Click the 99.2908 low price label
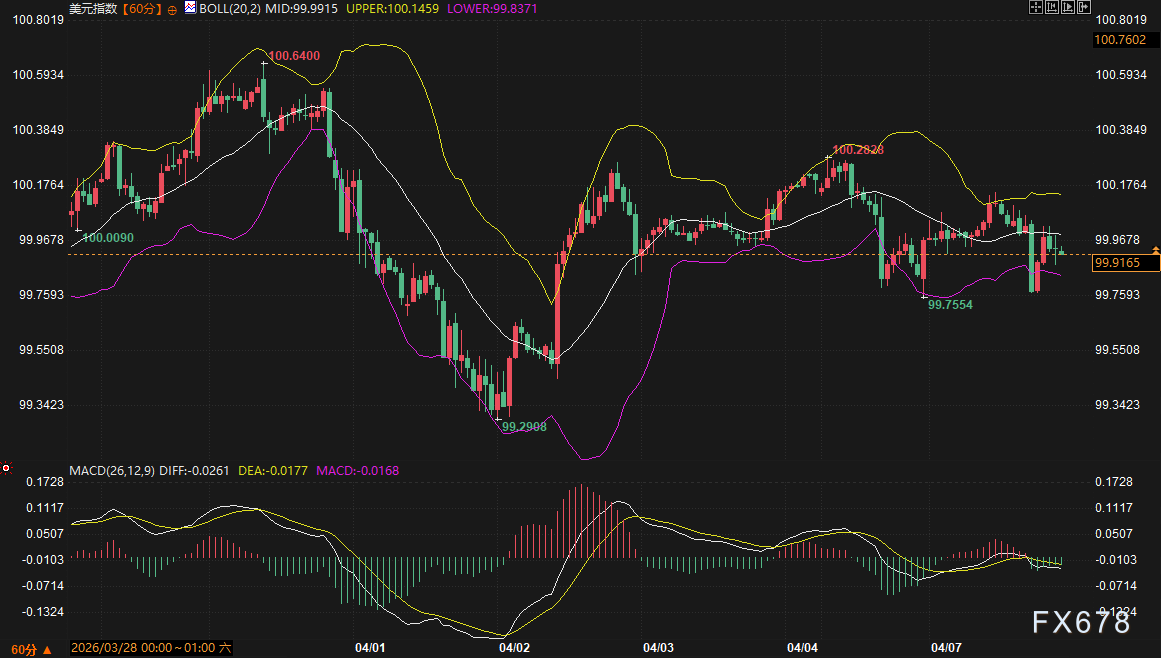 tap(524, 426)
